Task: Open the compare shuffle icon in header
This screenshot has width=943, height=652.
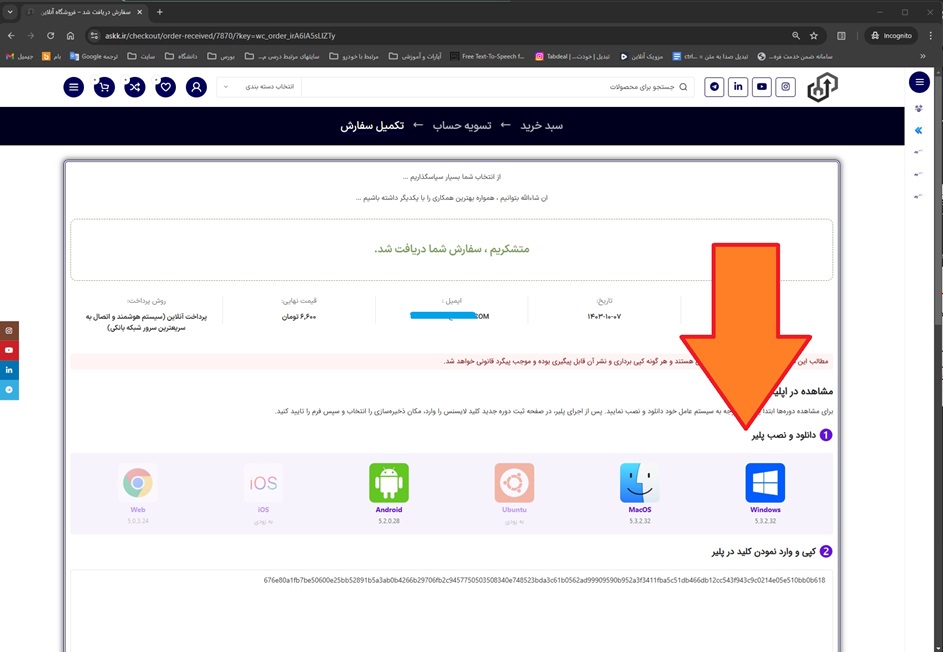Action: pyautogui.click(x=135, y=87)
